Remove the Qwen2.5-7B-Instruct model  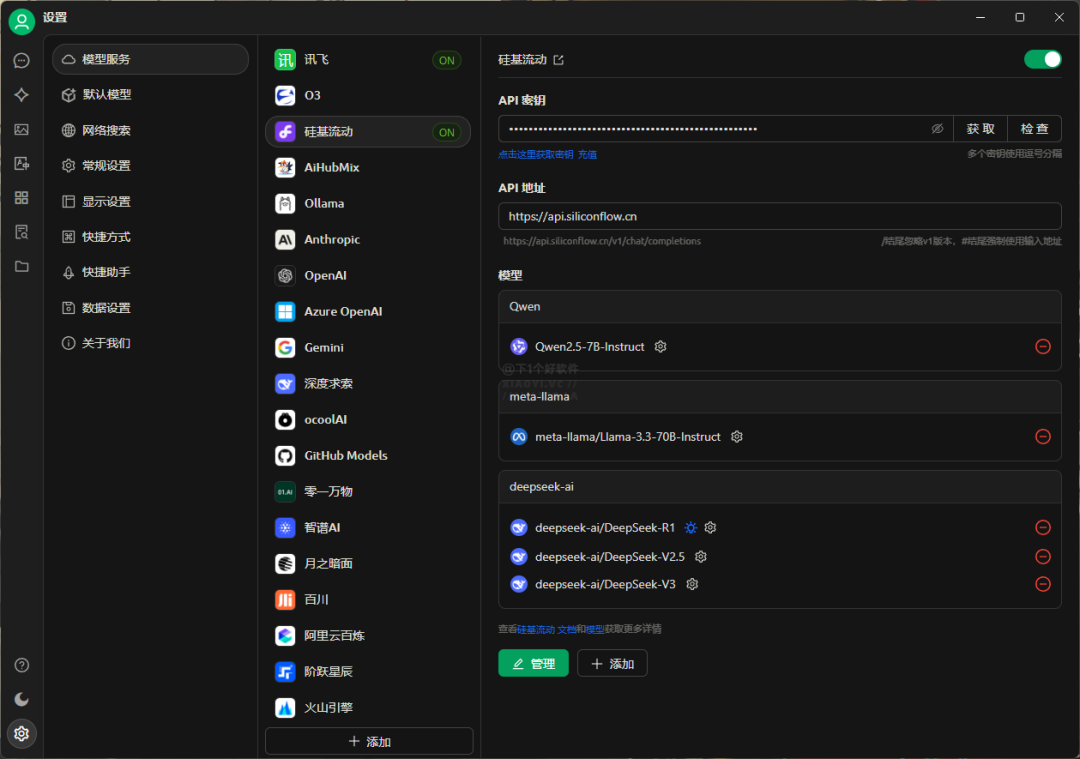tap(1043, 346)
